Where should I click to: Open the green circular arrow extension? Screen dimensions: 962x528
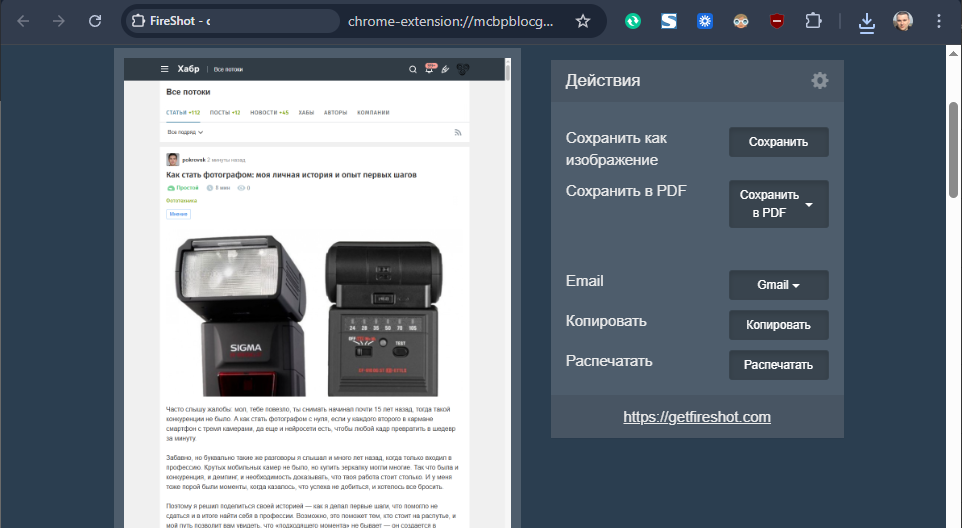tap(633, 21)
